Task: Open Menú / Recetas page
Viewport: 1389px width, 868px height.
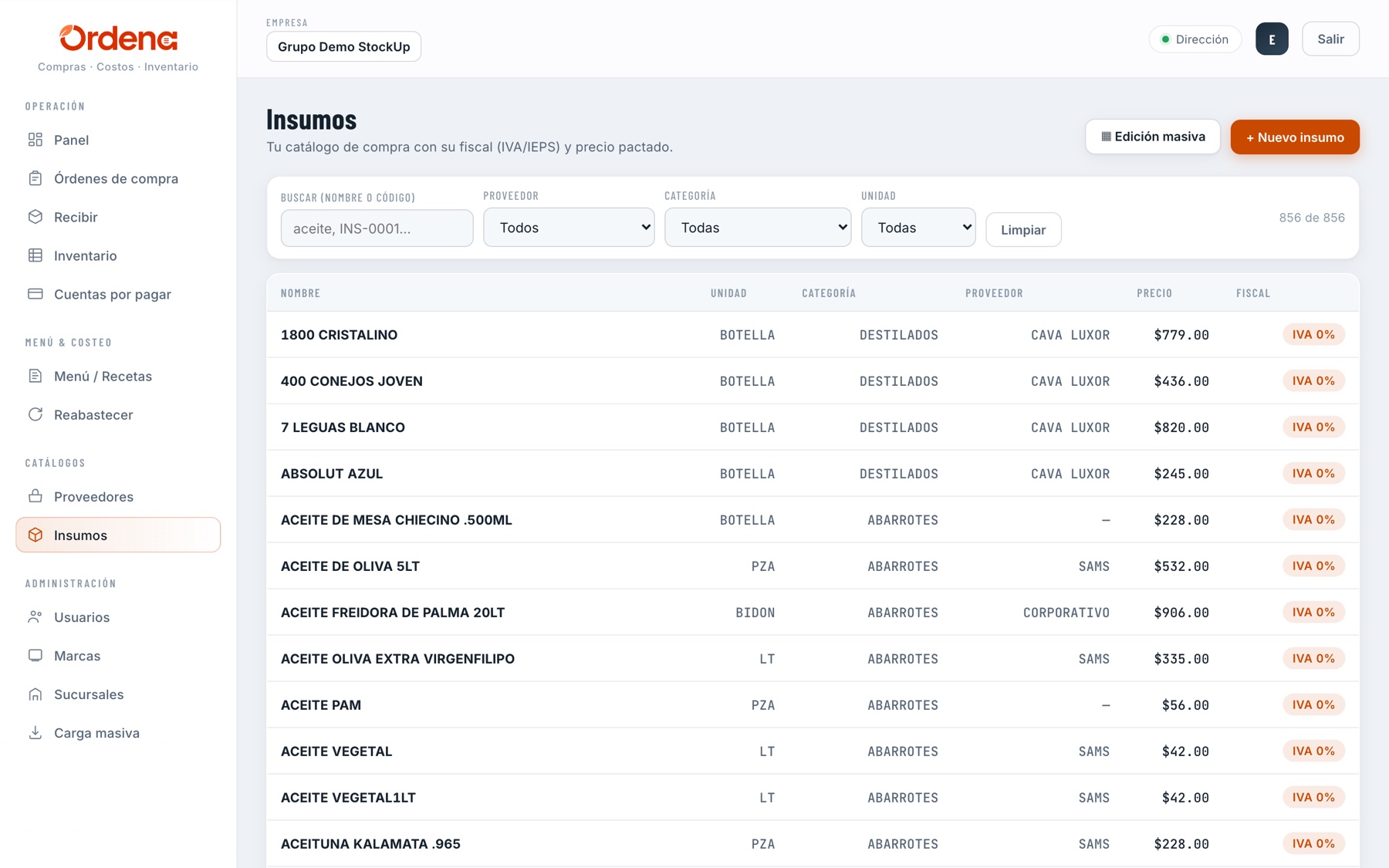Action: tap(118, 376)
